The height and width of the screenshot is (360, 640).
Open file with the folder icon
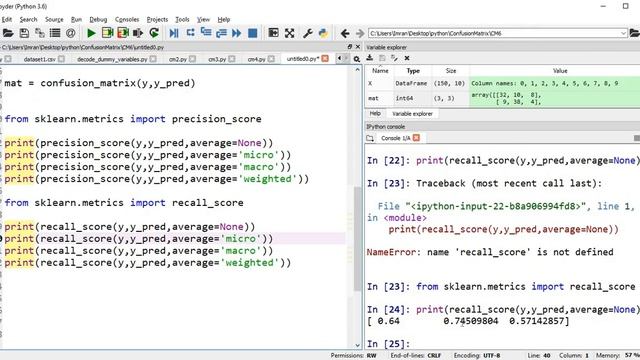tap(8, 33)
